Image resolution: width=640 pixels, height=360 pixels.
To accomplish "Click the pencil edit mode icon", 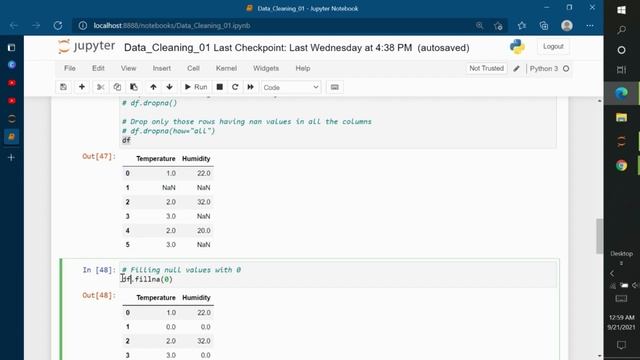I will [517, 69].
